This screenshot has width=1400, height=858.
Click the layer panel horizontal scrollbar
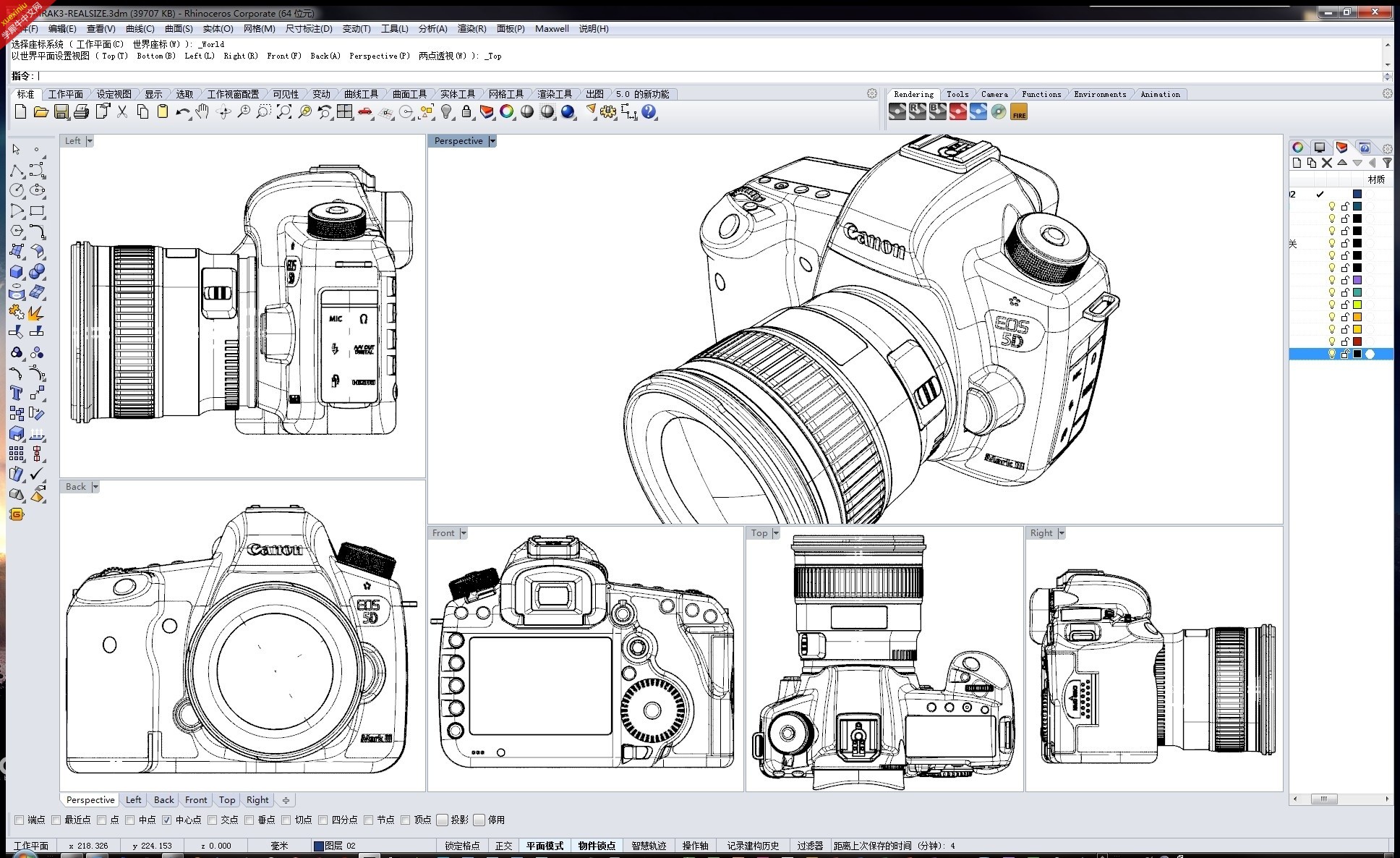[x=1341, y=799]
